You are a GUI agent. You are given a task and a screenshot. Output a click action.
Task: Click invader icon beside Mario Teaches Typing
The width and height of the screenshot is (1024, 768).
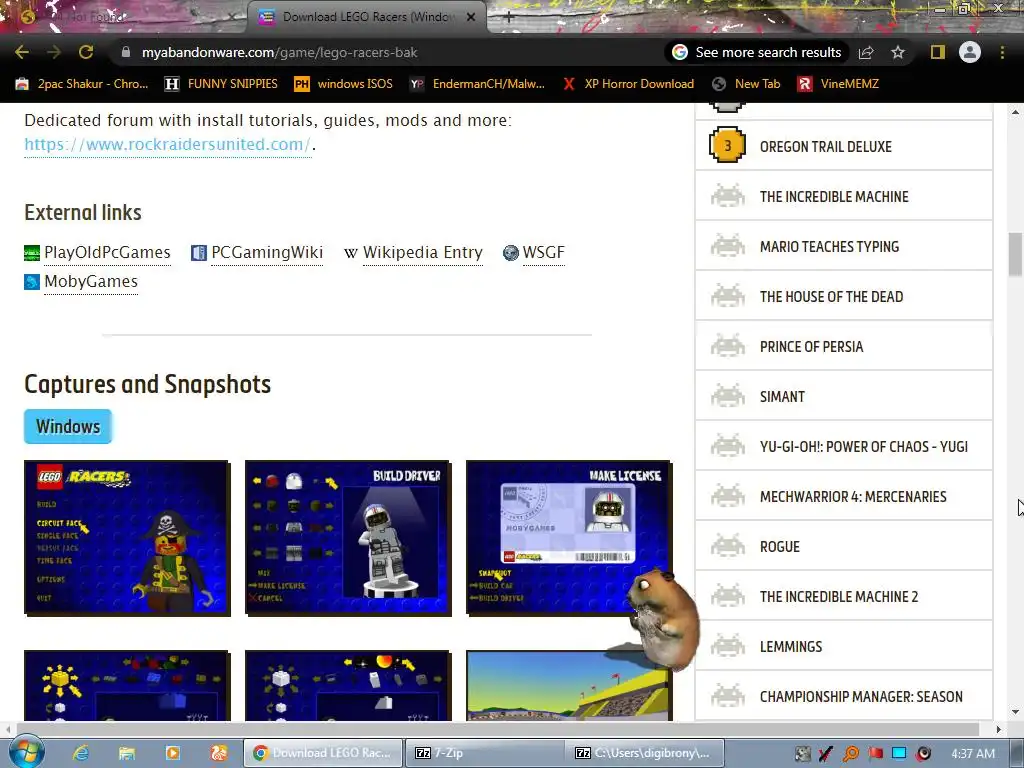pos(728,247)
